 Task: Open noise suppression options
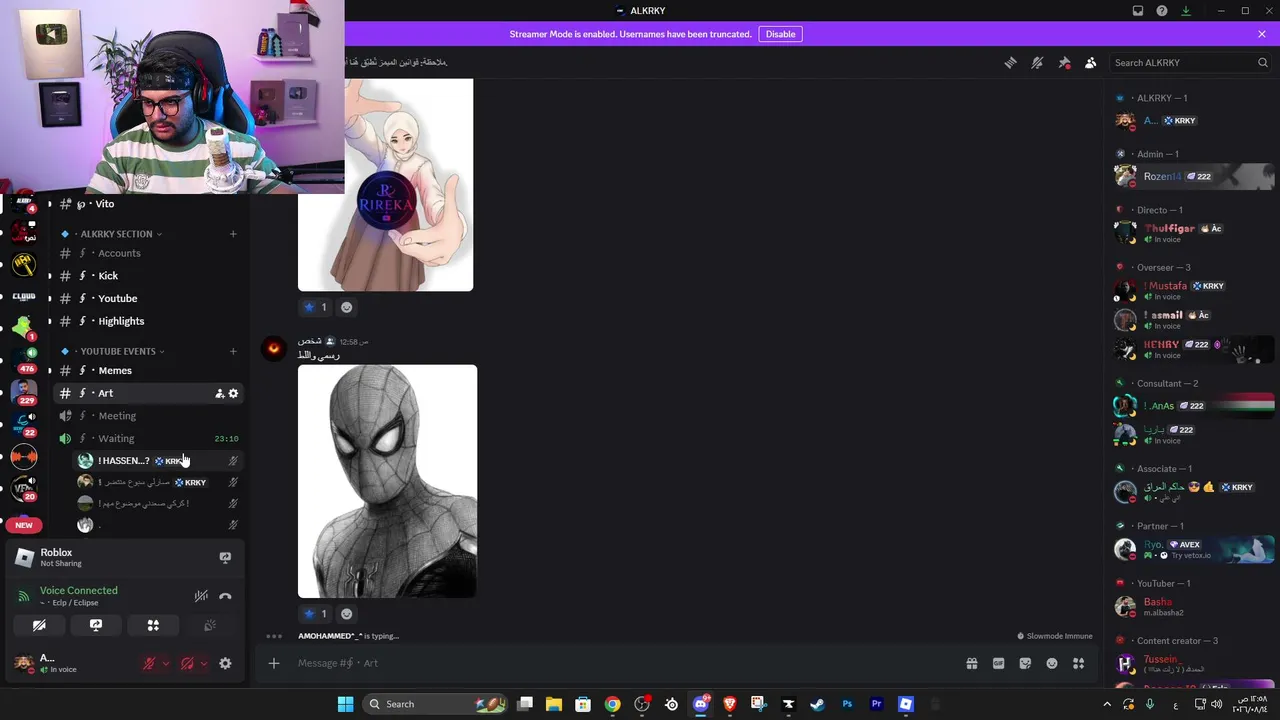201,597
